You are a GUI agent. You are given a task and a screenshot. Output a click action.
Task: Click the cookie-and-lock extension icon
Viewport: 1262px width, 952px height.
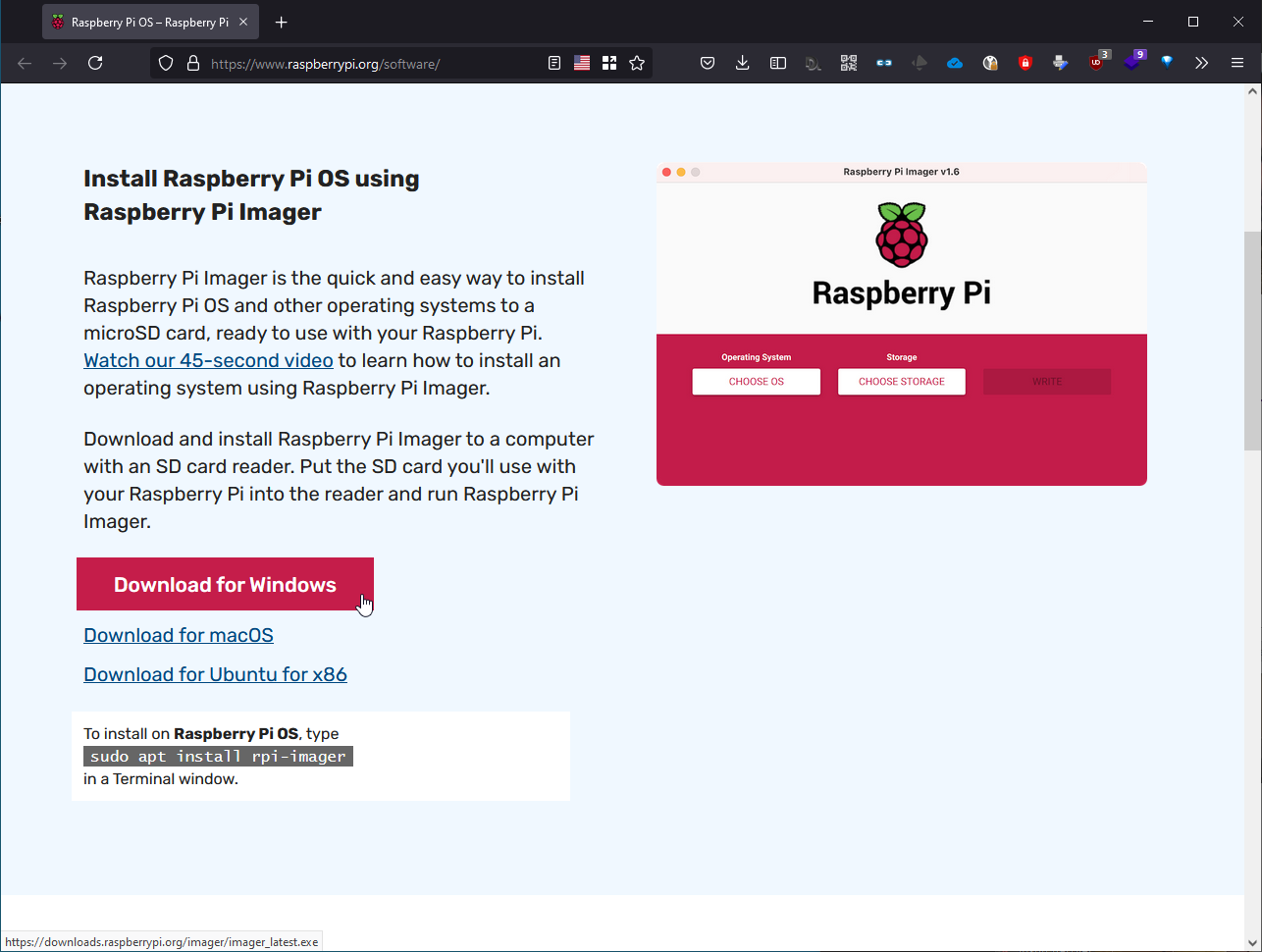point(990,63)
